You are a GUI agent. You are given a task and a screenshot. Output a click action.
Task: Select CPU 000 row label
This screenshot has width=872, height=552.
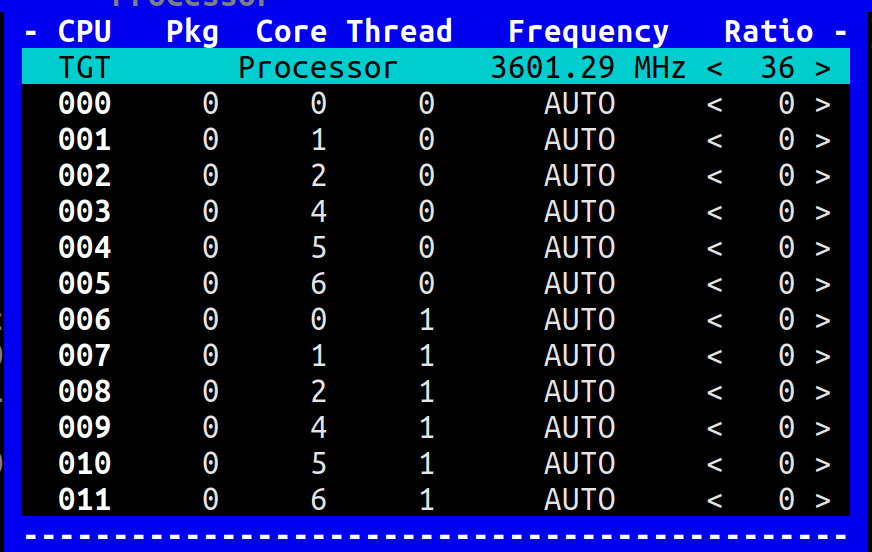click(x=85, y=104)
